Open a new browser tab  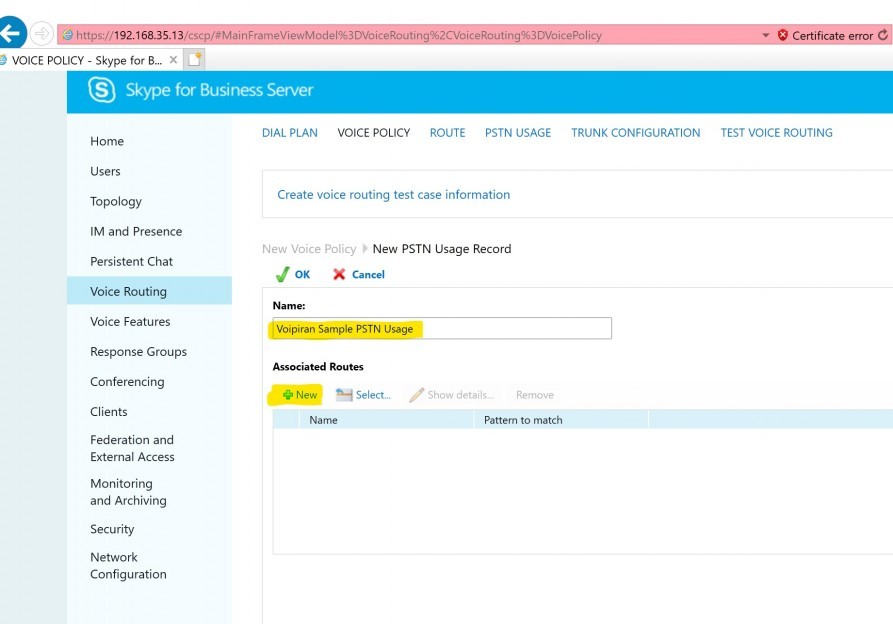(195, 59)
